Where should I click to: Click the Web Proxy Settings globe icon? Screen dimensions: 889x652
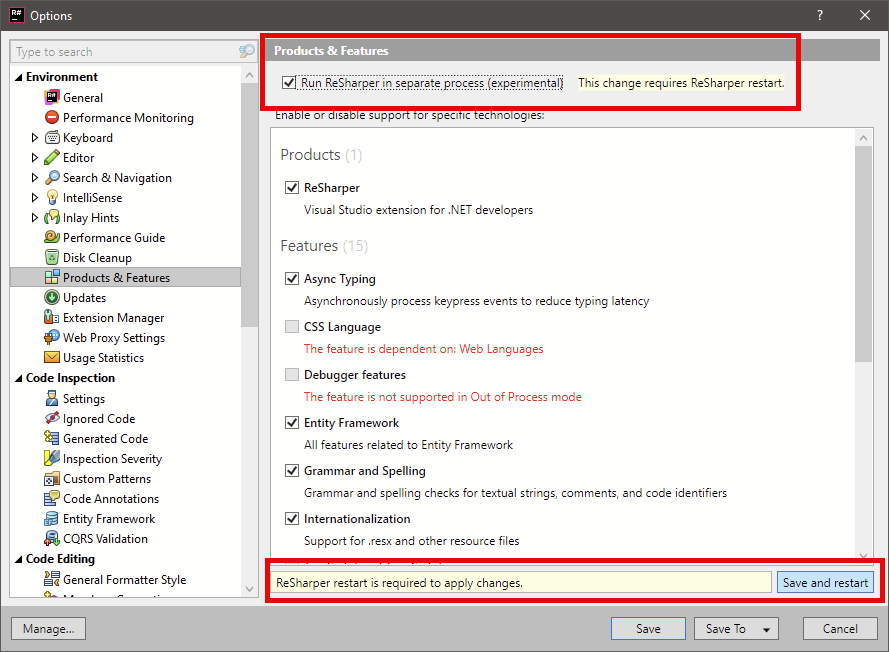click(52, 337)
